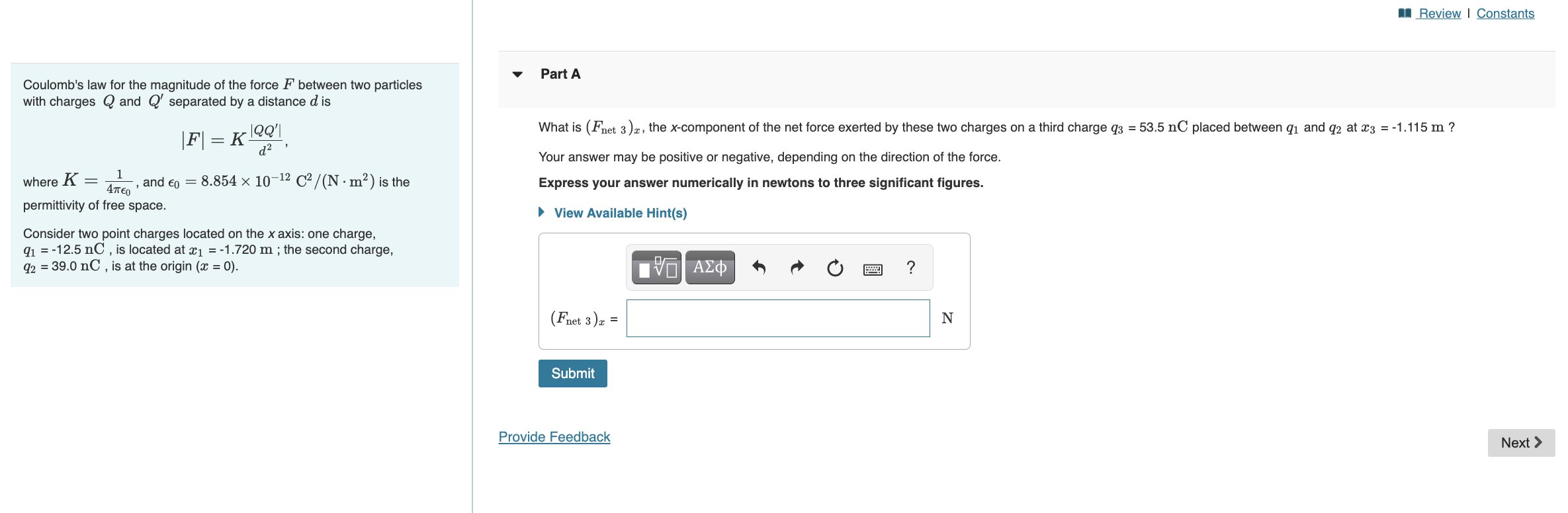Click the disclosure arrow beside the hints

(x=541, y=212)
